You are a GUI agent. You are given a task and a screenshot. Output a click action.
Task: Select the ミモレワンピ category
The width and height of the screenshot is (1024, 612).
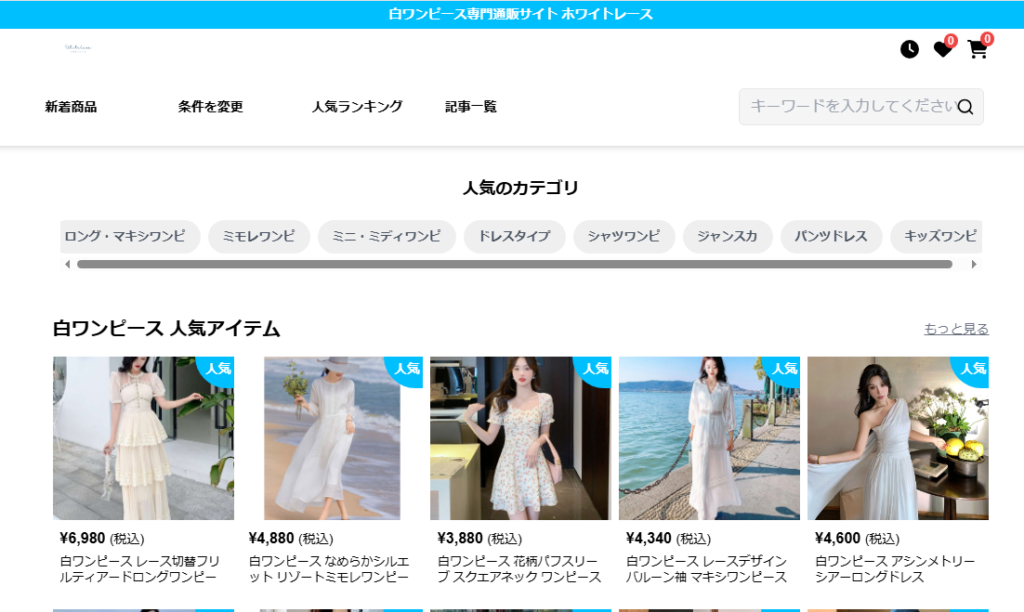(x=259, y=236)
